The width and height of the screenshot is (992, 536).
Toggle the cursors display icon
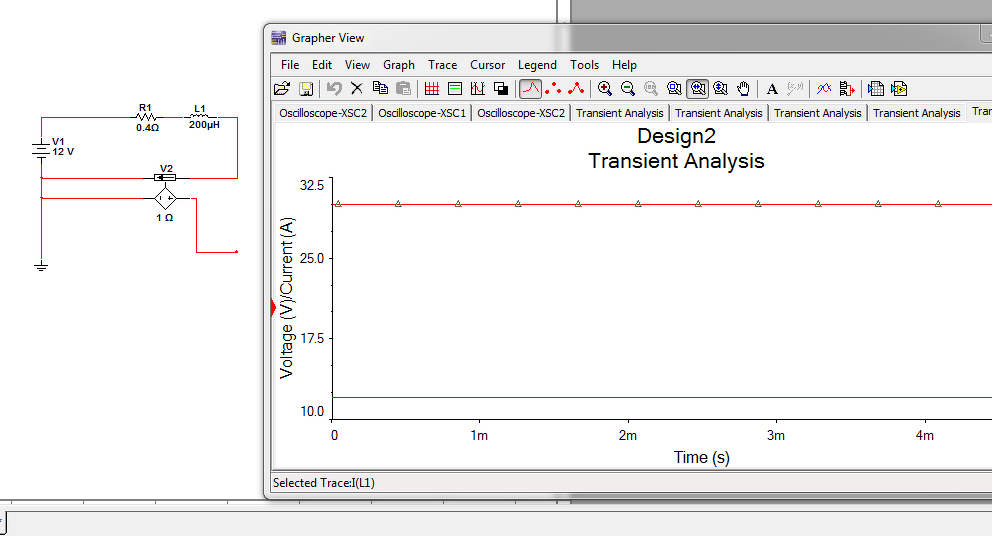[478, 89]
